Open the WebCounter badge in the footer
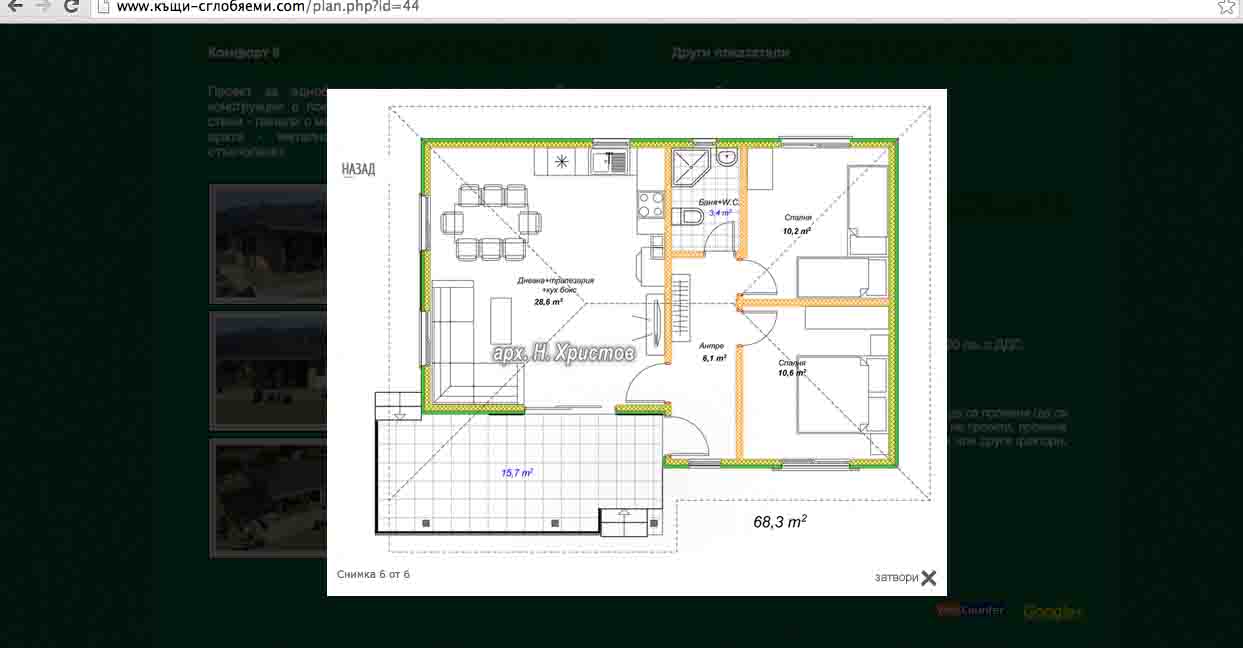Image resolution: width=1243 pixels, height=648 pixels. point(970,610)
